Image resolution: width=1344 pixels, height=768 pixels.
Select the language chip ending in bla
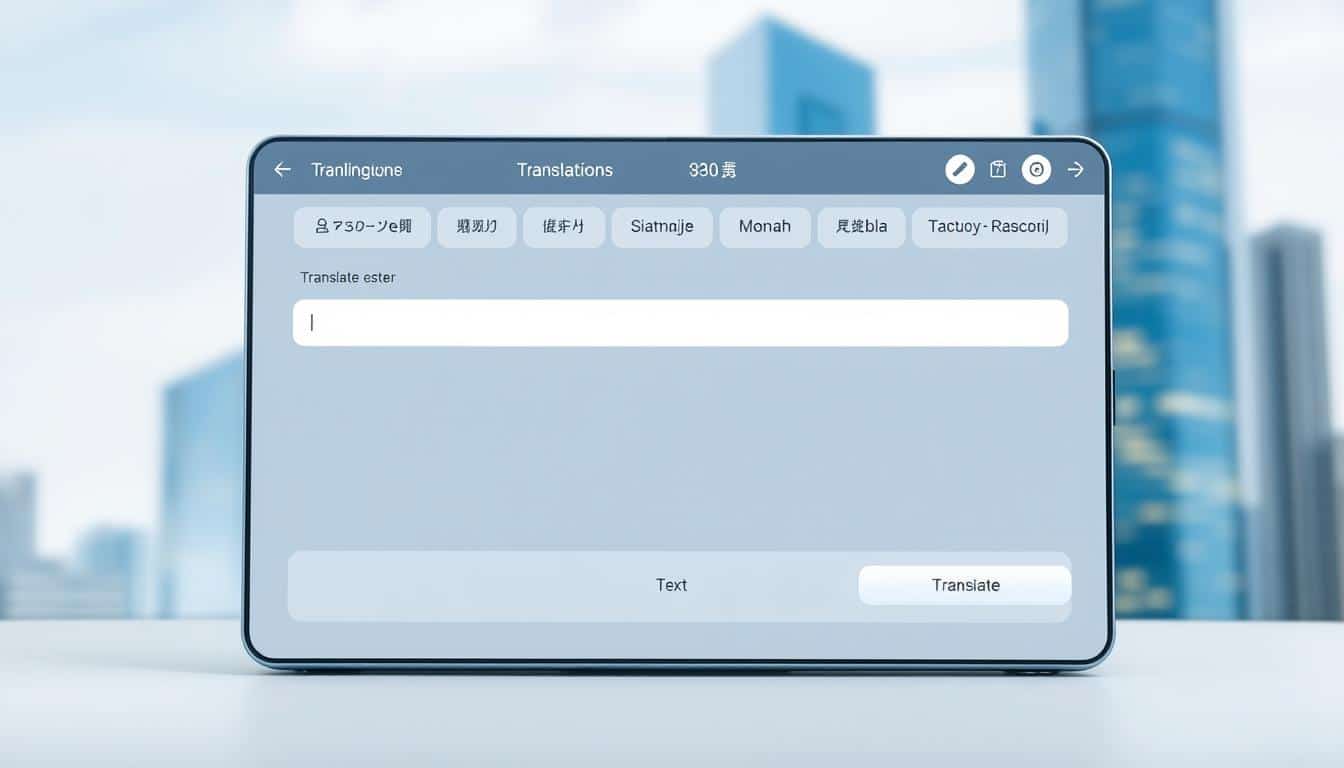[x=860, y=227]
